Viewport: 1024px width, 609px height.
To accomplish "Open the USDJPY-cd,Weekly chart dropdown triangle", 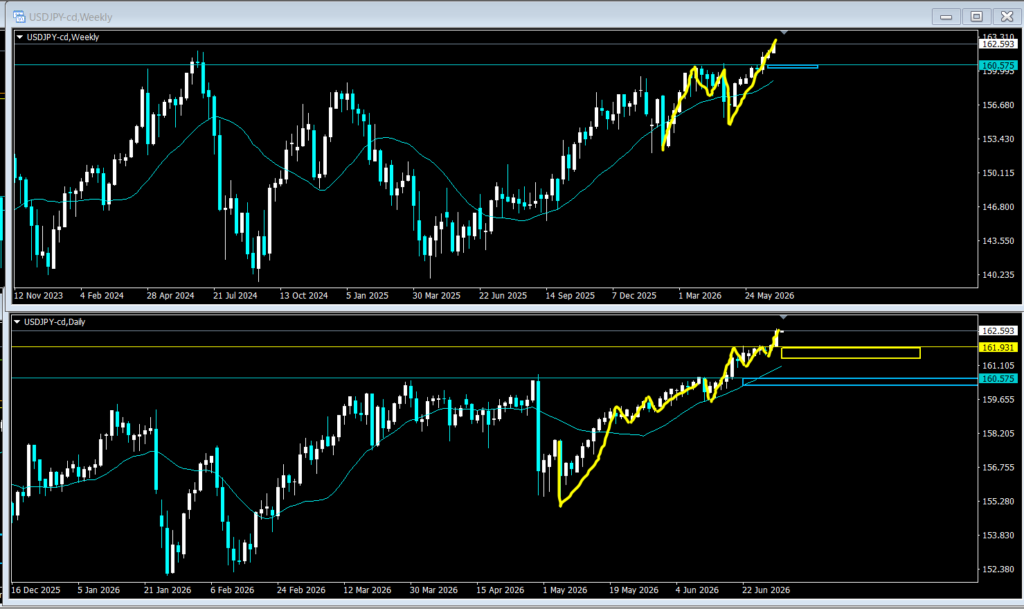I will (20, 37).
